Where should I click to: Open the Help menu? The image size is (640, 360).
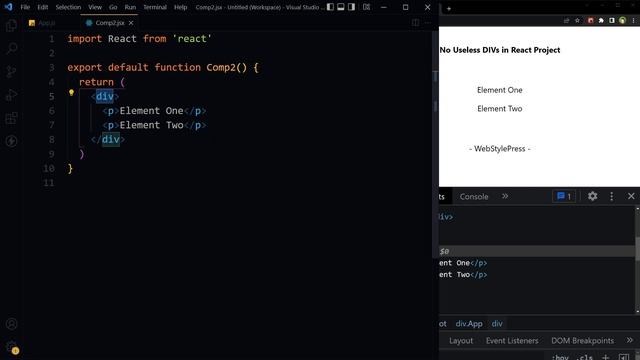click(x=180, y=7)
